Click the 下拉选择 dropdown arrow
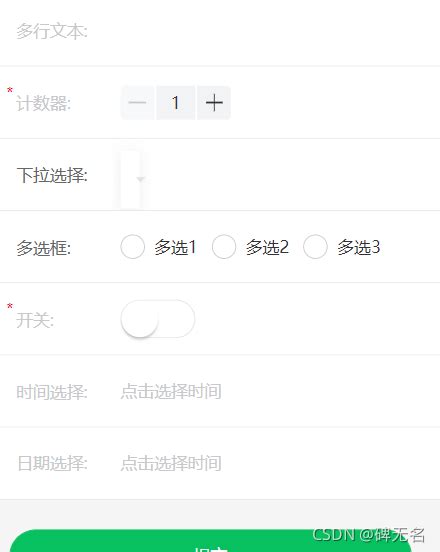Screen dimensions: 440x552 coord(140,179)
